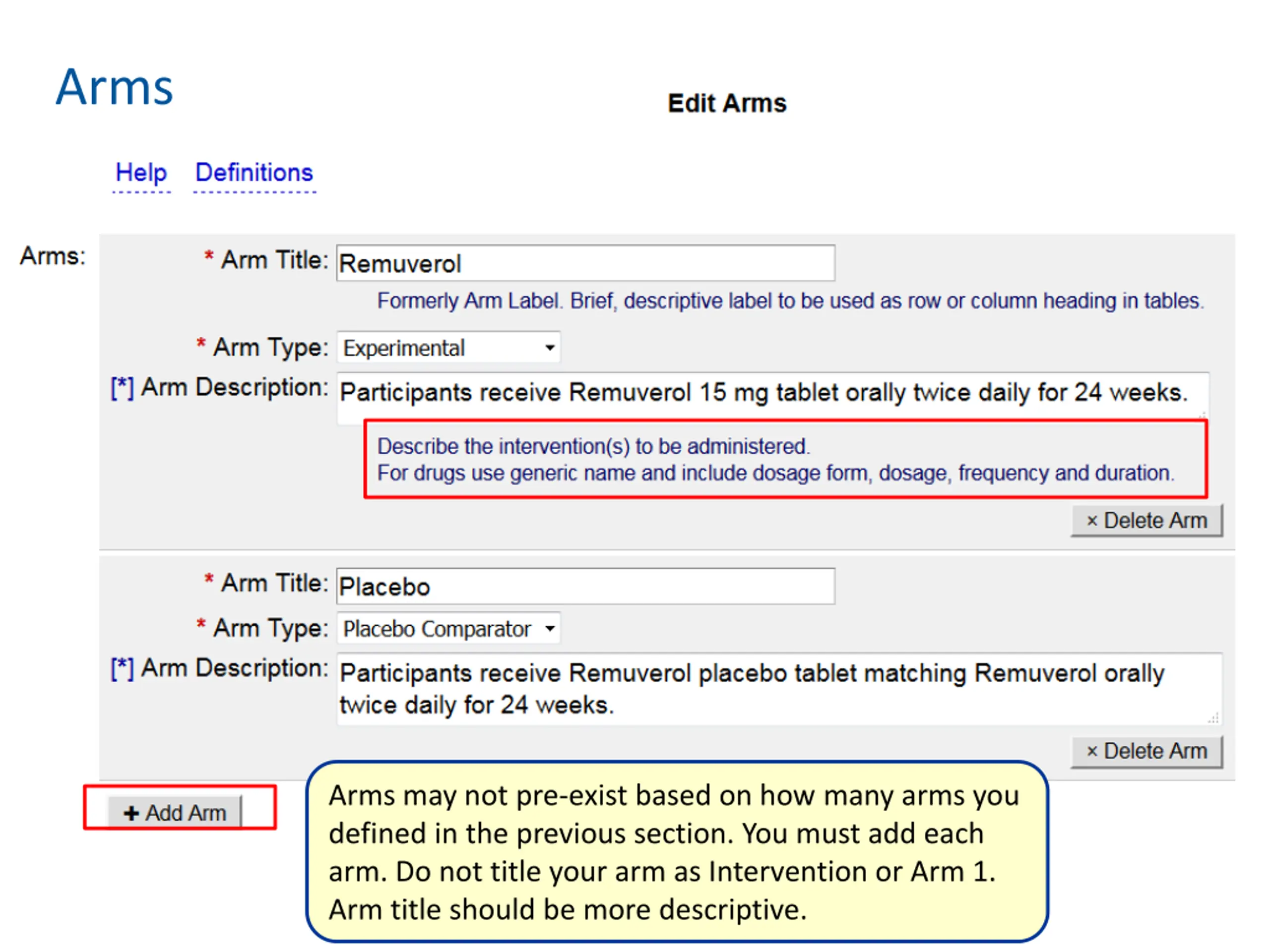Click the Remuverol Arm Title field
Viewport: 1270px width, 952px height.
585,263
